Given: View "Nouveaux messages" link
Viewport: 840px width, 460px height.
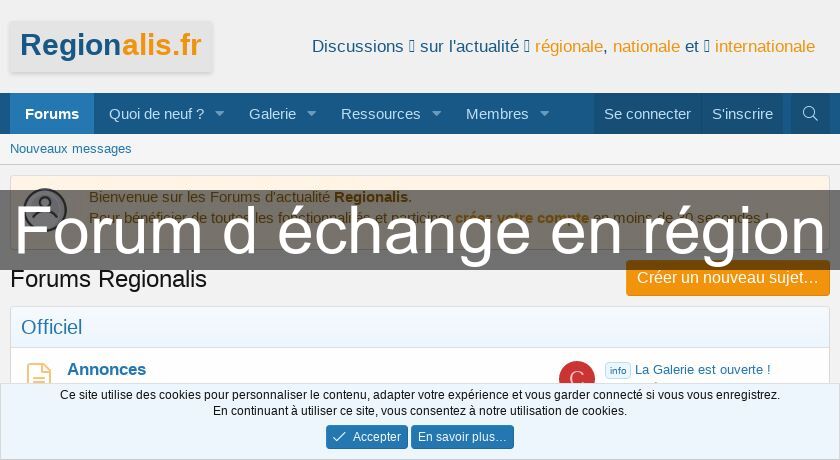Looking at the screenshot, I should [x=71, y=149].
